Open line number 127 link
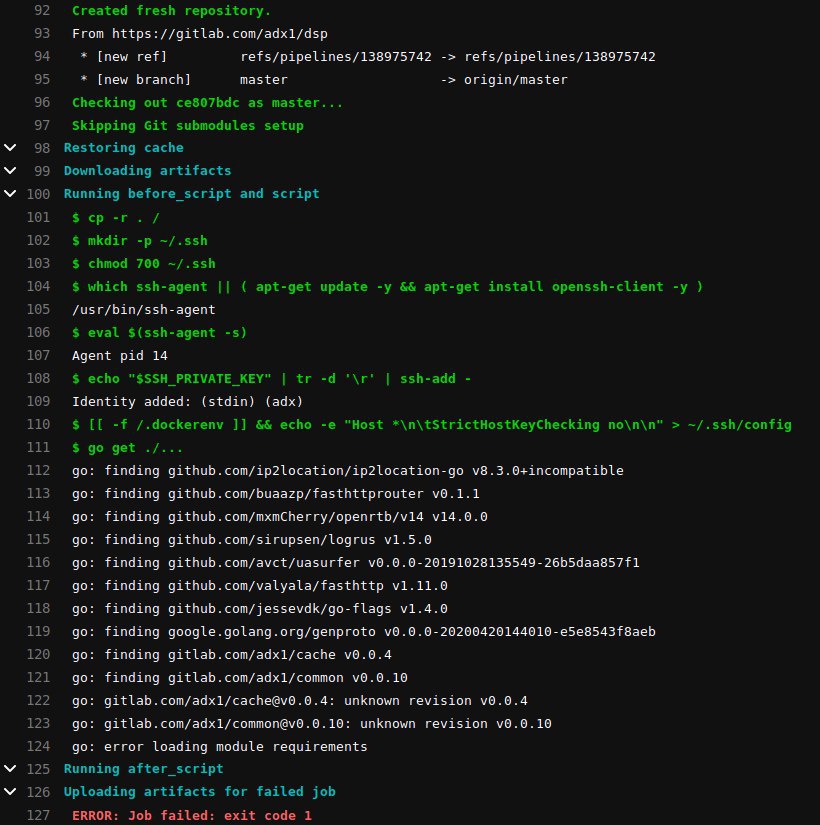The height and width of the screenshot is (825, 820). [x=38, y=816]
